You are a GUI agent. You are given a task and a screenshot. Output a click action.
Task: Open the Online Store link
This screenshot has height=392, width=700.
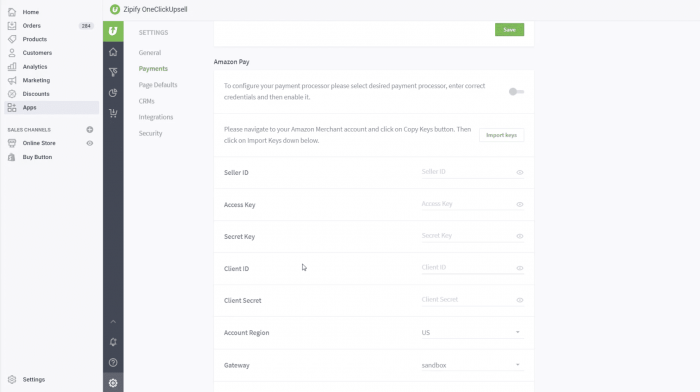[39, 143]
